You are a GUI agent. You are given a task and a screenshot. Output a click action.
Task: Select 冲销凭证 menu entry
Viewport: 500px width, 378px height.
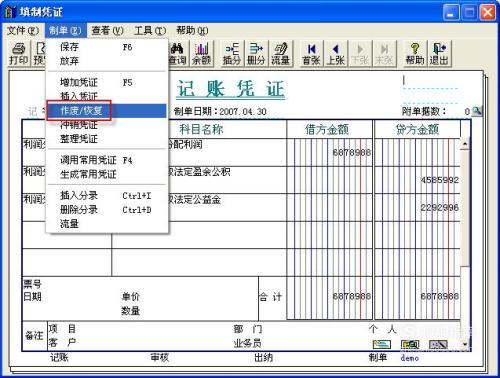tap(107, 125)
